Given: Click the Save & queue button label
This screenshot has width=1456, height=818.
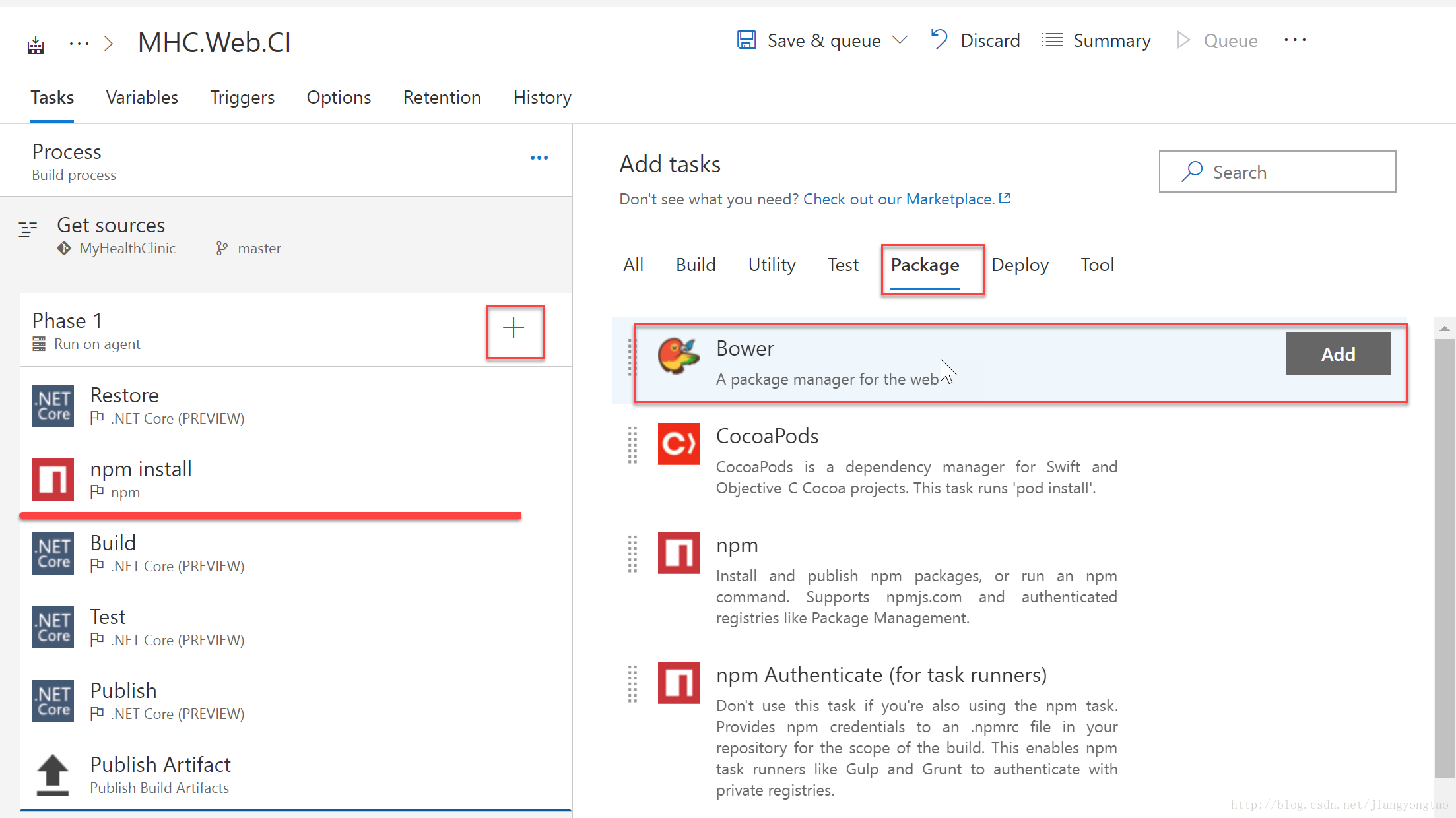Looking at the screenshot, I should [x=824, y=41].
